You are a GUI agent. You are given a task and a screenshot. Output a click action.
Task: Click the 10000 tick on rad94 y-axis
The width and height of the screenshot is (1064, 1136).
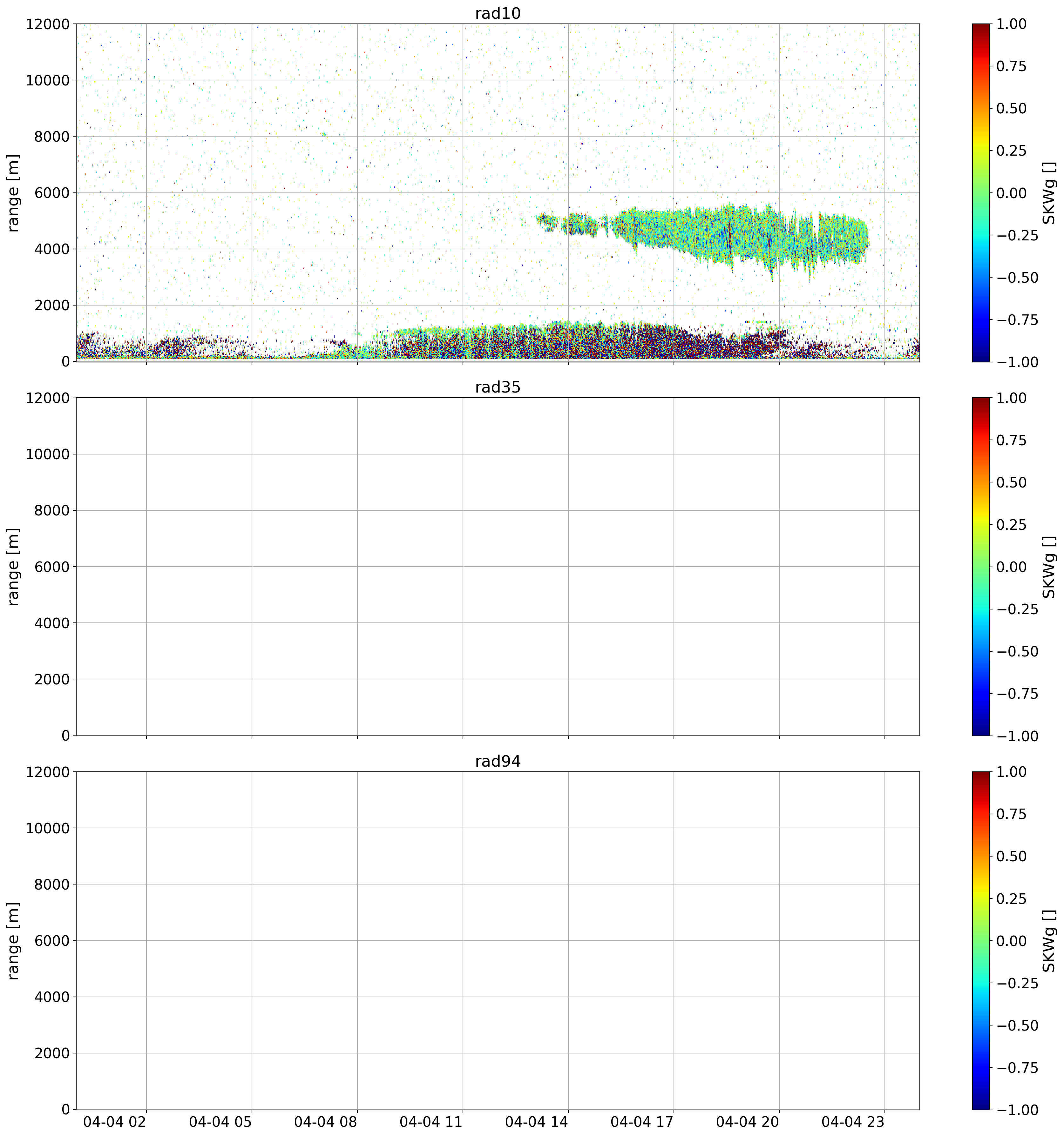[x=47, y=829]
